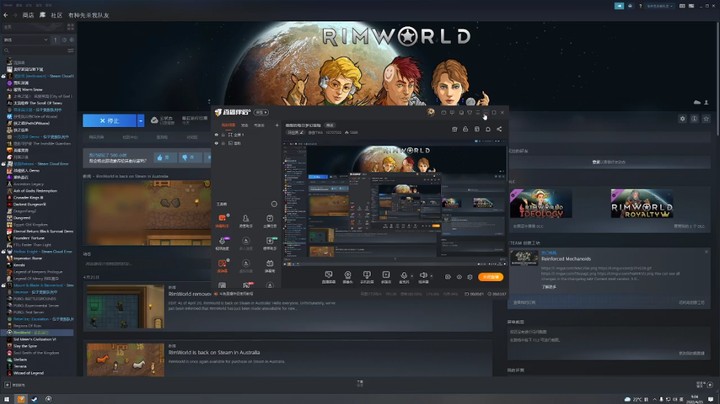
Task: Open 'RimWorld is back on Steam in Australia' news
Action: [x=214, y=353]
